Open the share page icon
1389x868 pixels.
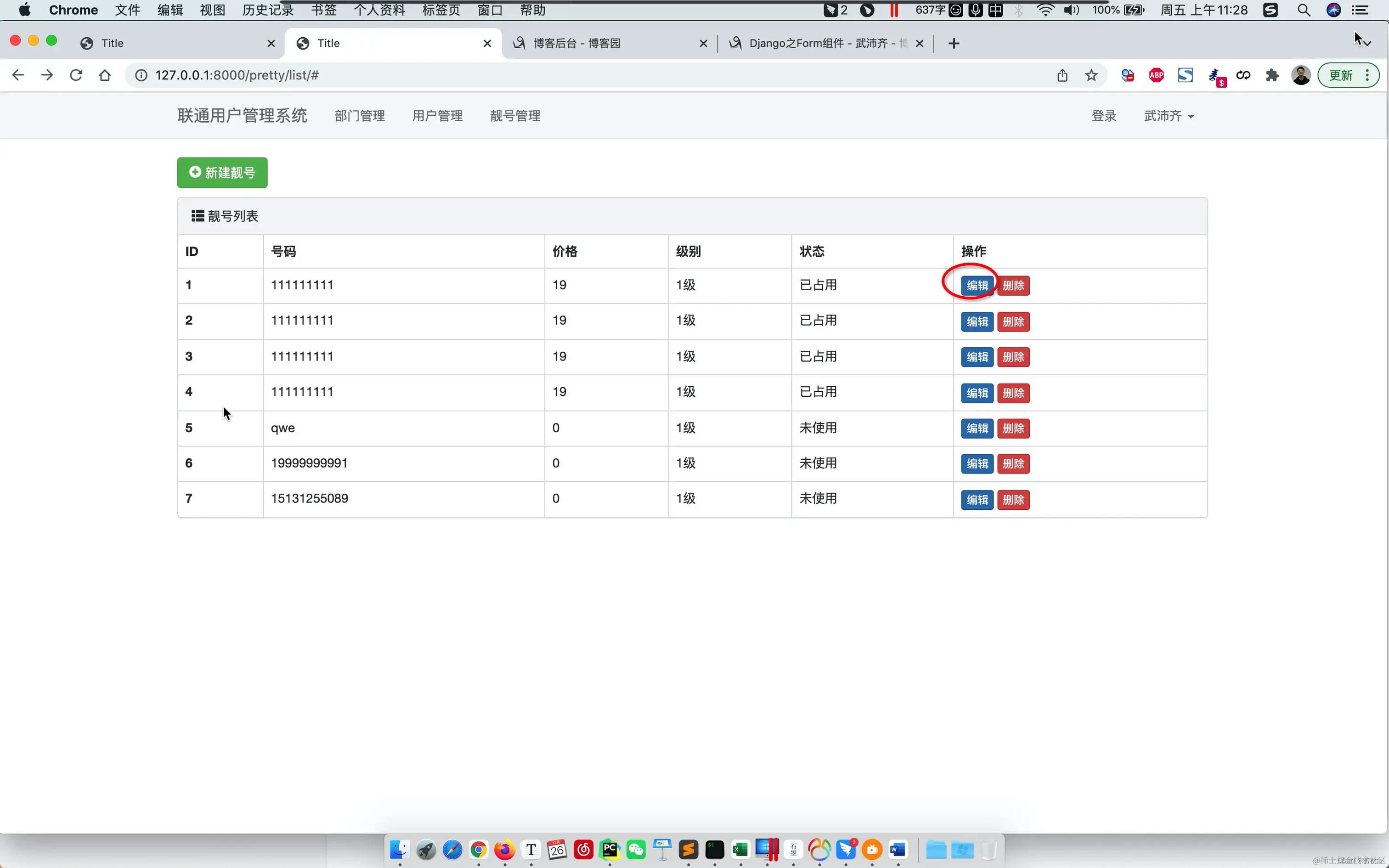coord(1062,75)
